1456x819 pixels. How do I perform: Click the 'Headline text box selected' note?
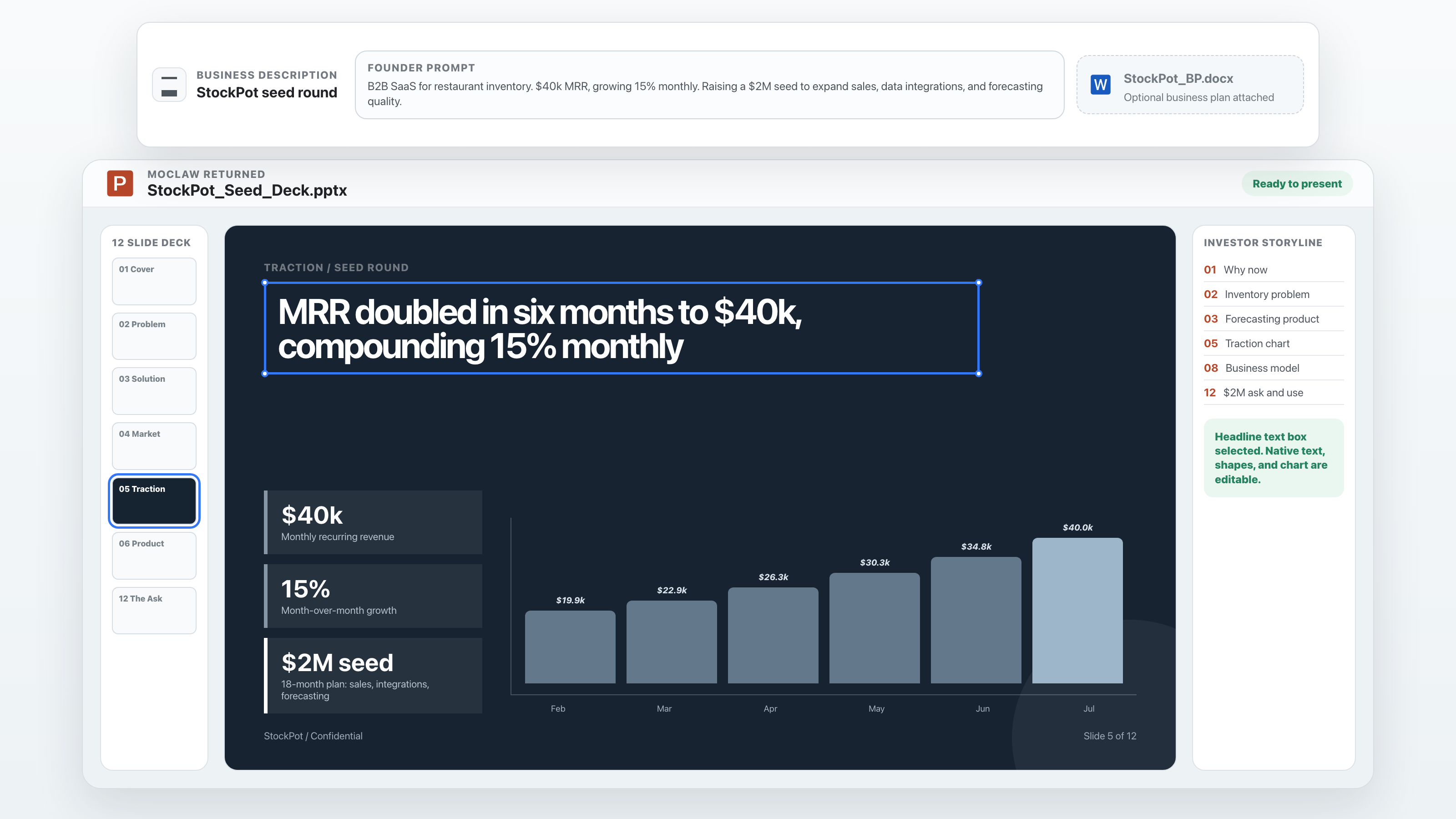[1274, 458]
